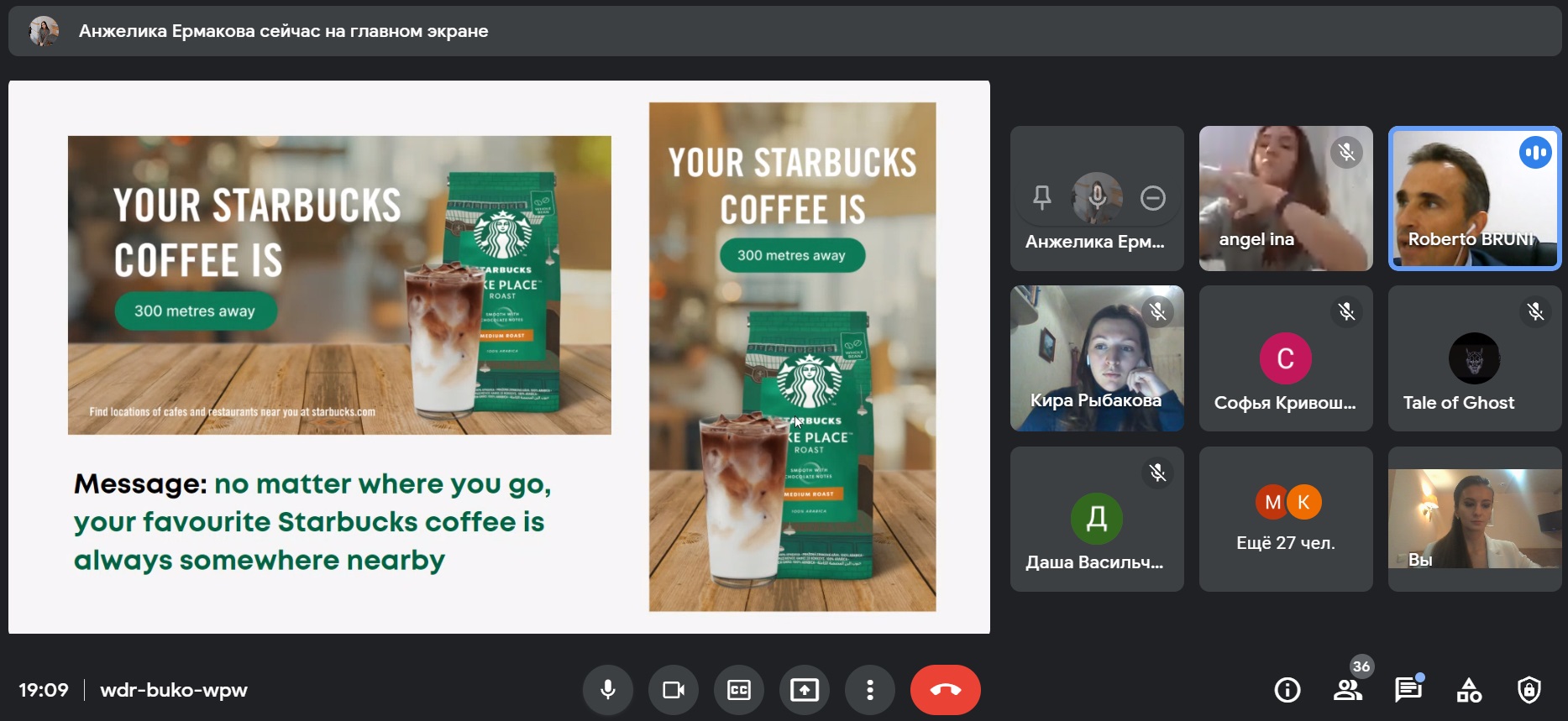Start presenting your screen
This screenshot has height=721, width=1568.
pyautogui.click(x=805, y=690)
